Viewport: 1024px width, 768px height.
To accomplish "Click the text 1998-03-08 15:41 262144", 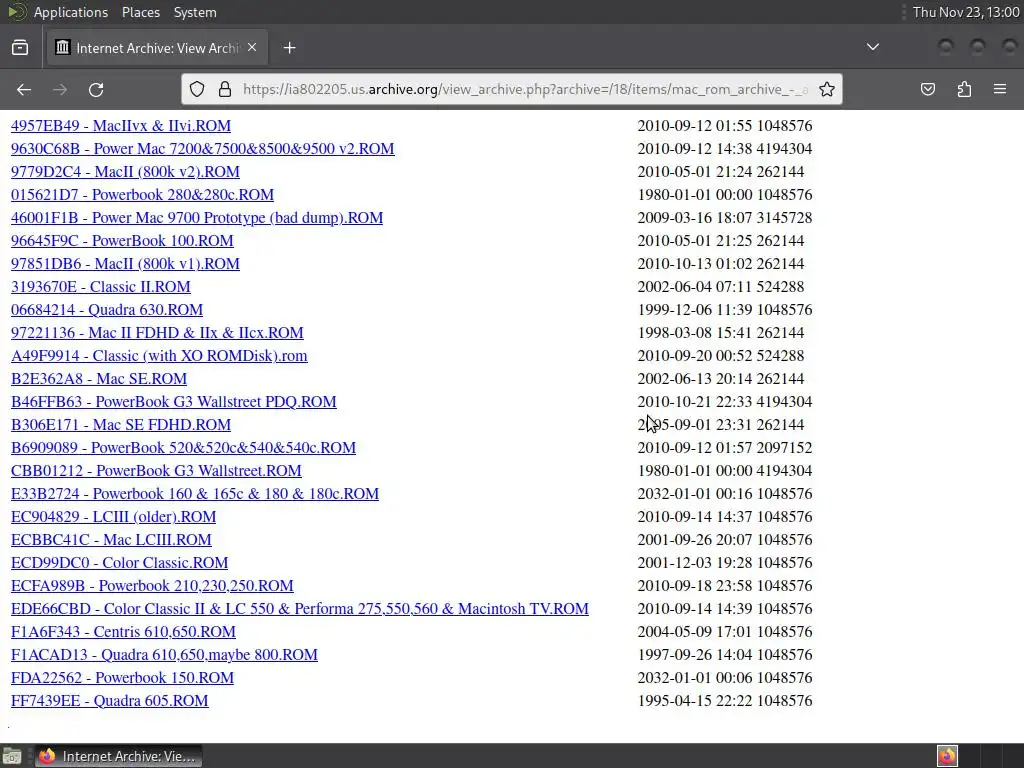I will [721, 332].
